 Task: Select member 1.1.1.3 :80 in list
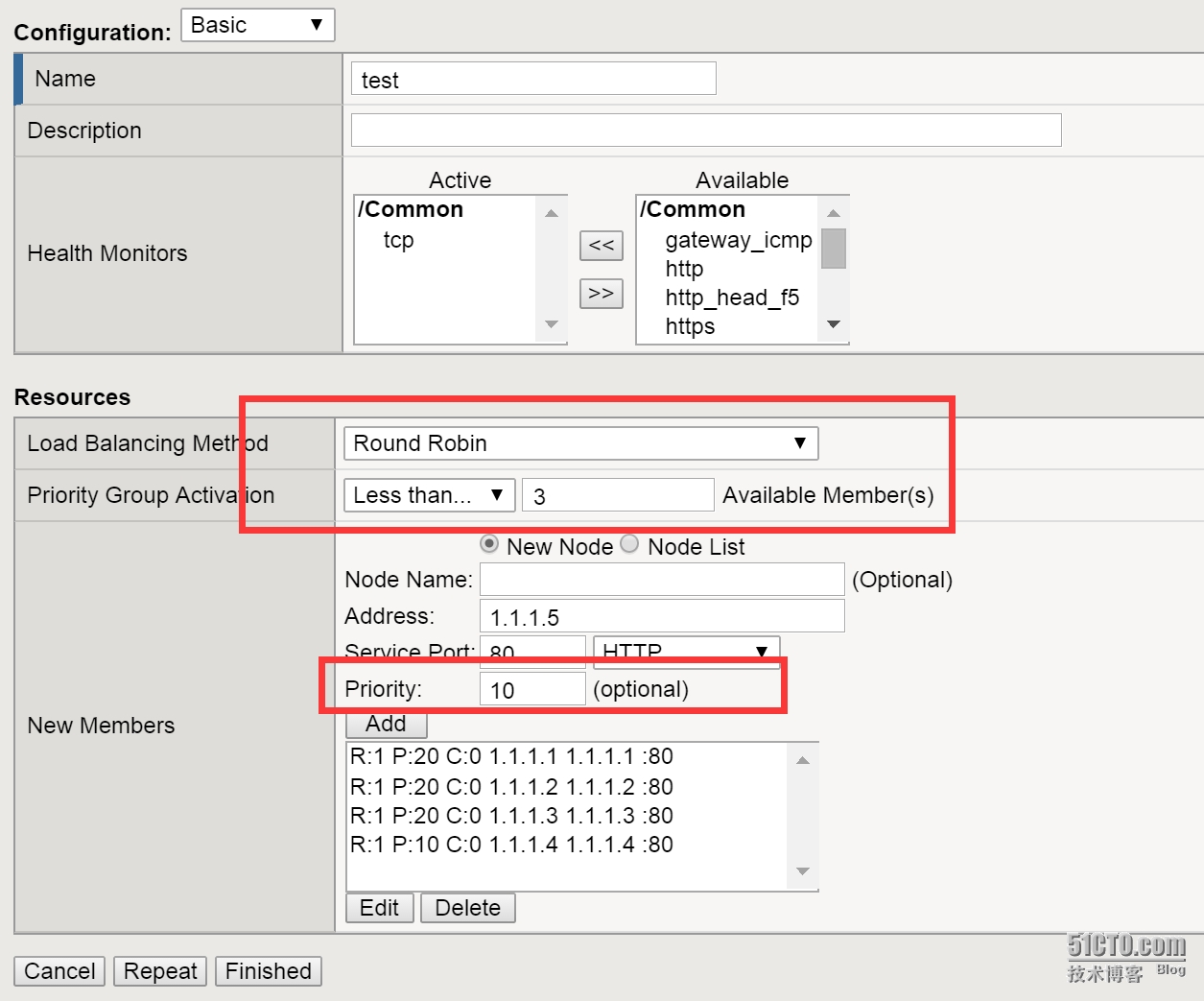[x=511, y=816]
